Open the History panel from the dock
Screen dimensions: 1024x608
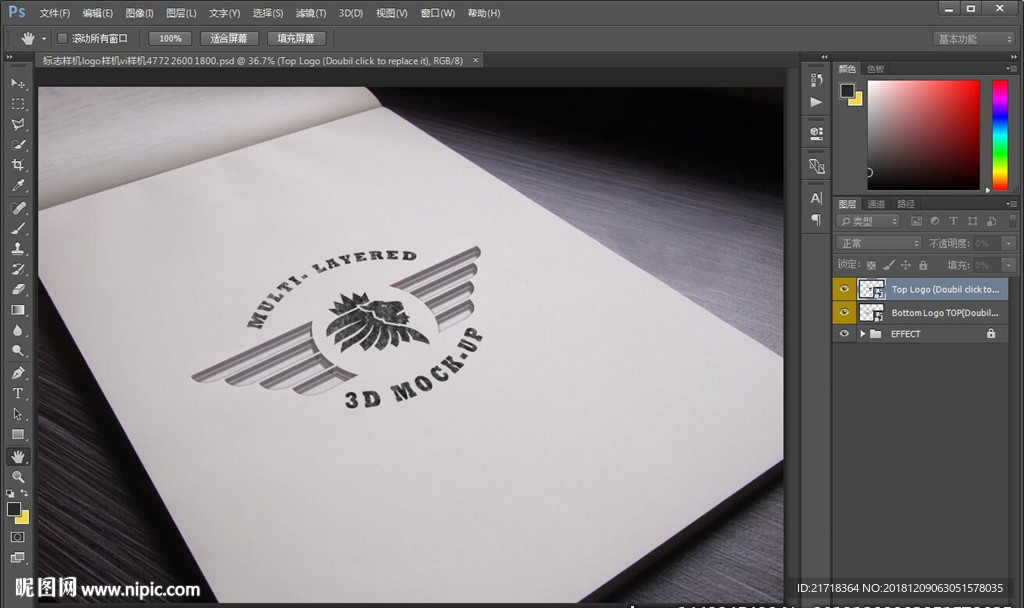(x=816, y=80)
